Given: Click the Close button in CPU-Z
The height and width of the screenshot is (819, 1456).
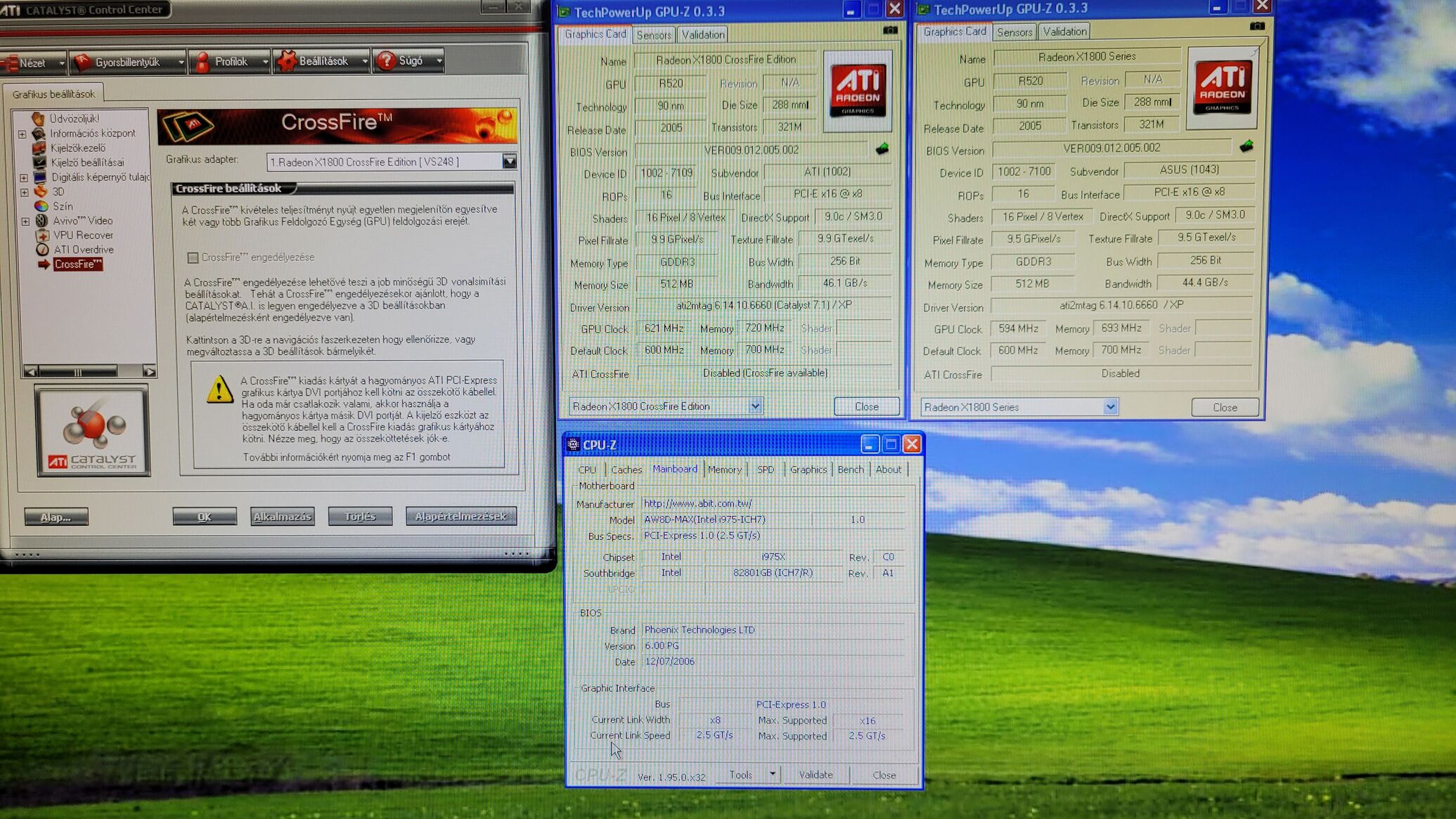Looking at the screenshot, I should coord(884,775).
